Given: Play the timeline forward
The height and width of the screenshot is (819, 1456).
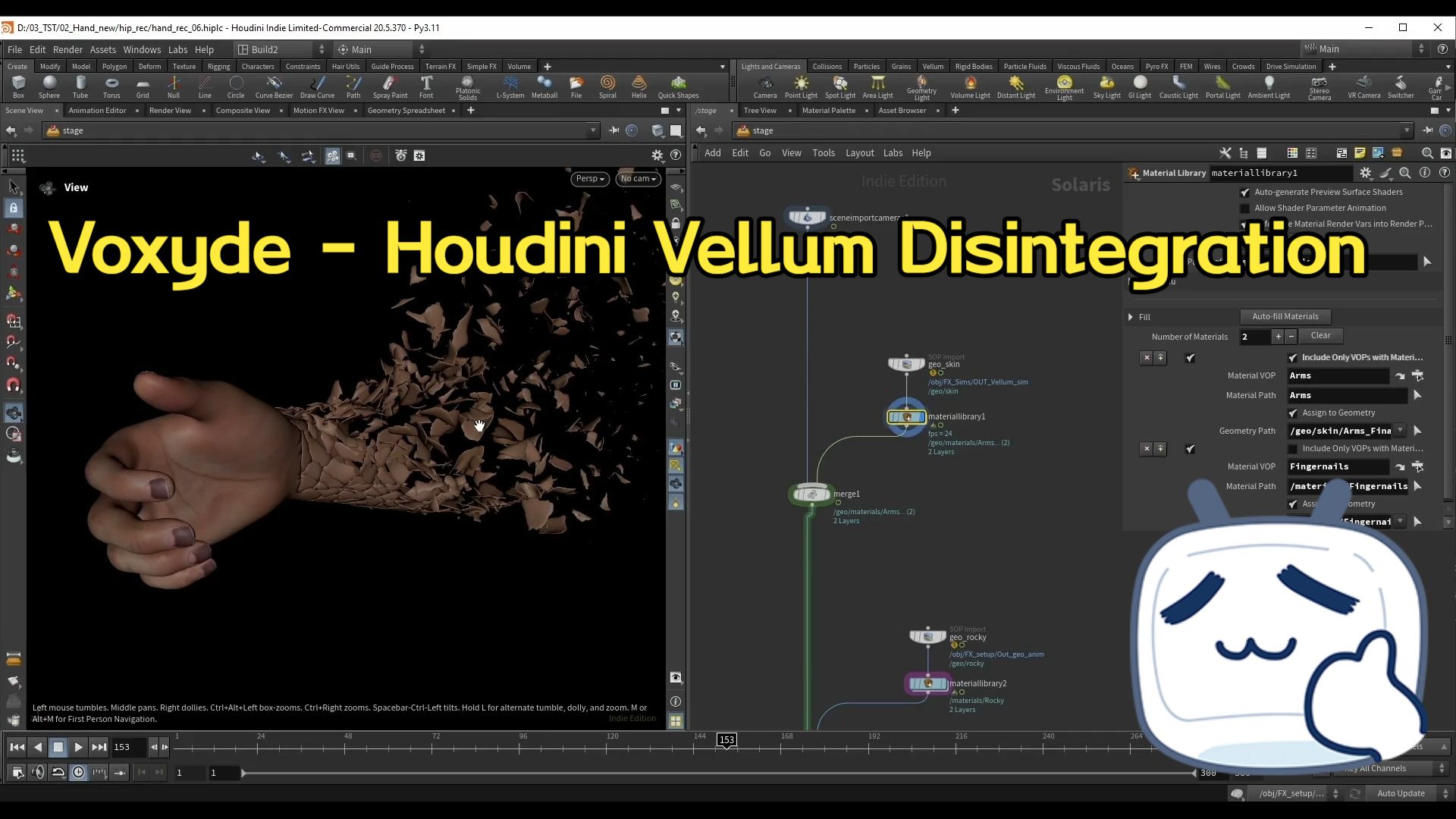Looking at the screenshot, I should click(78, 748).
